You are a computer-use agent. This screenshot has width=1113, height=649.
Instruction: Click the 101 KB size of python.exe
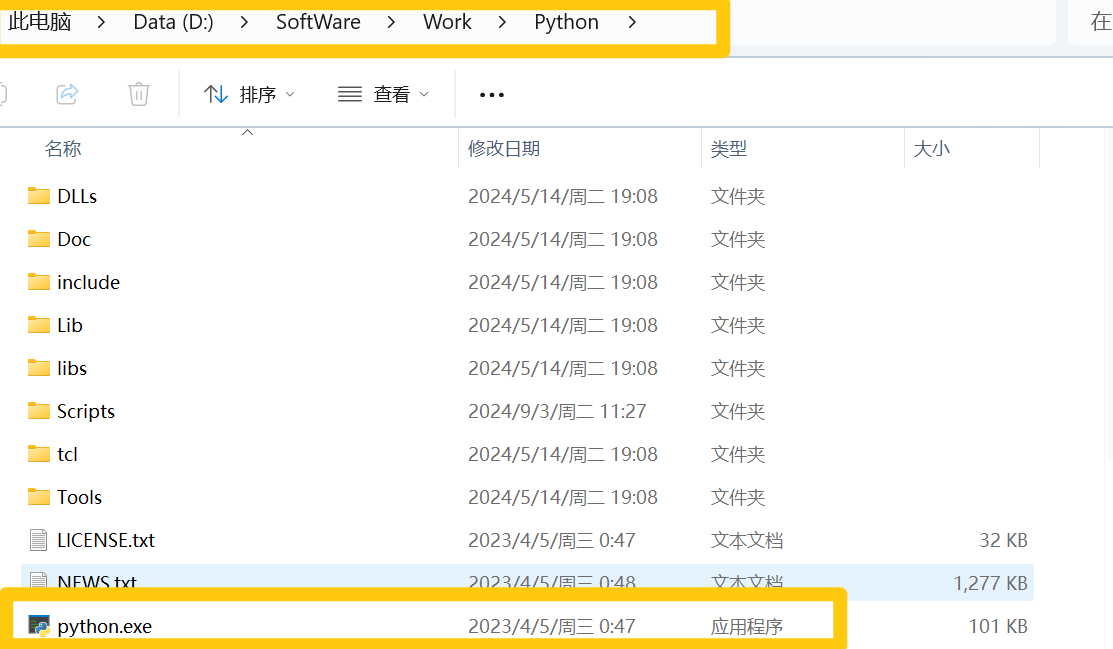[999, 626]
